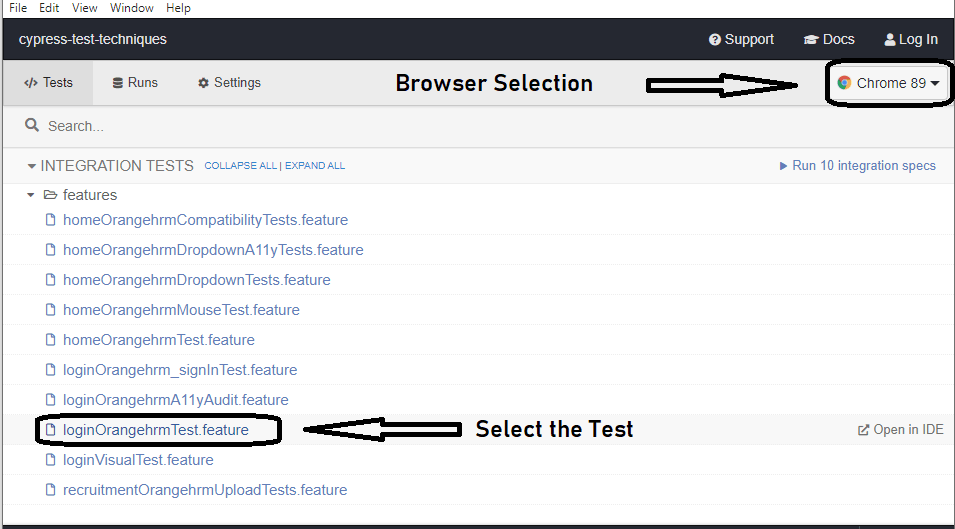955x529 pixels.
Task: Open homeOrangehrmDropdownA11yTests.feature
Action: click(213, 250)
